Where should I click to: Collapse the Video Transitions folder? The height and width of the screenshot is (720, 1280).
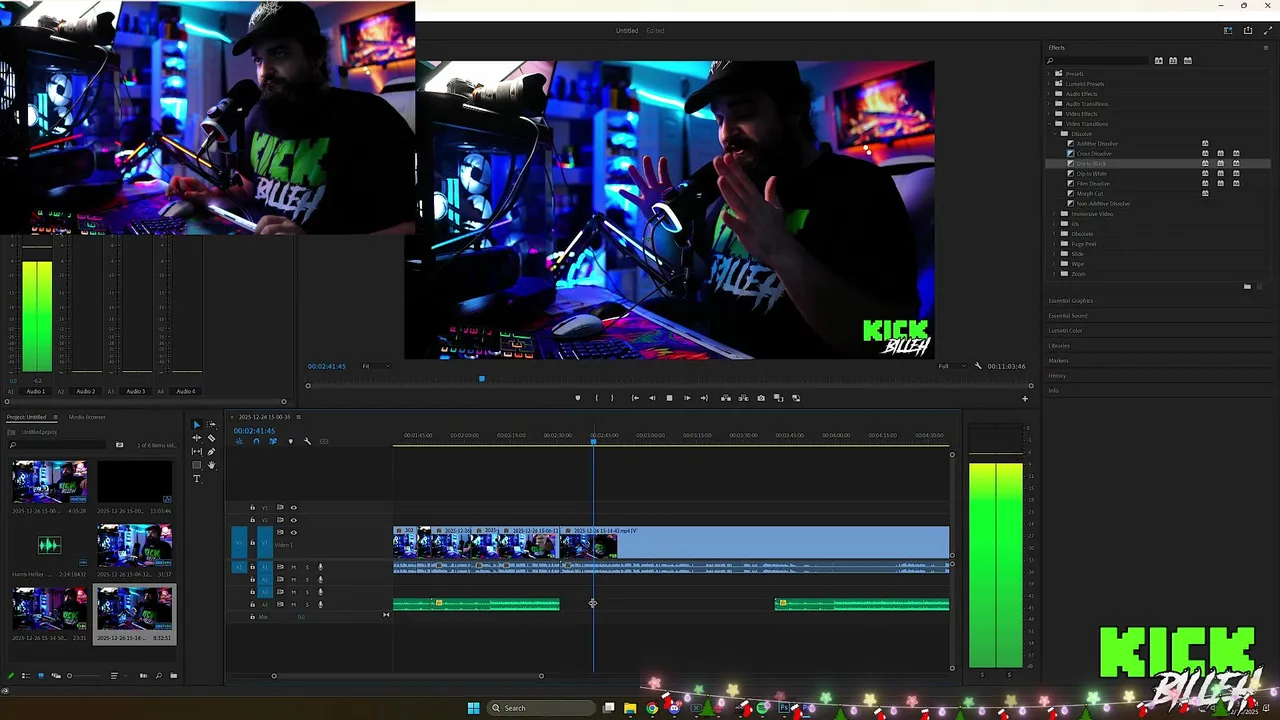coord(1048,124)
